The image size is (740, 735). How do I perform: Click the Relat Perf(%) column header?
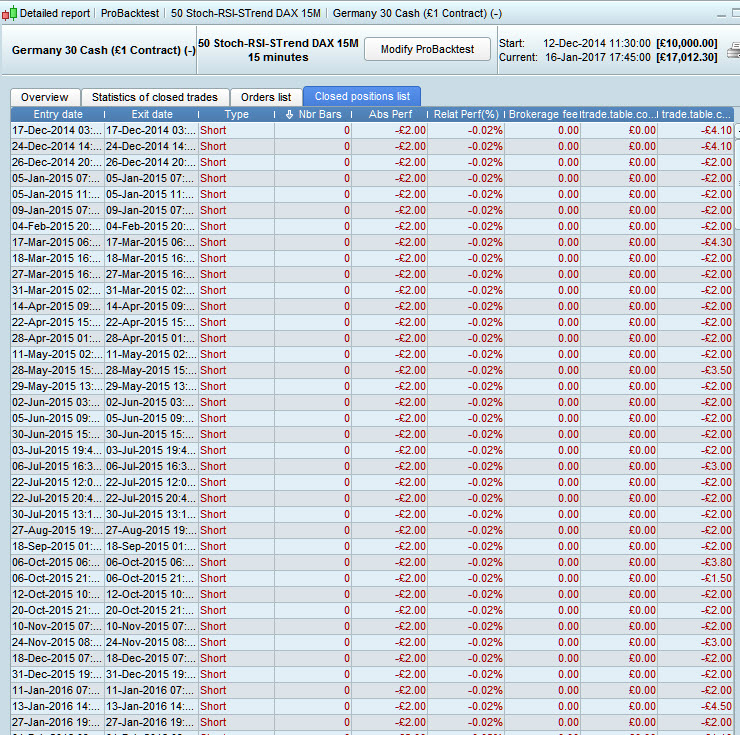coord(466,115)
